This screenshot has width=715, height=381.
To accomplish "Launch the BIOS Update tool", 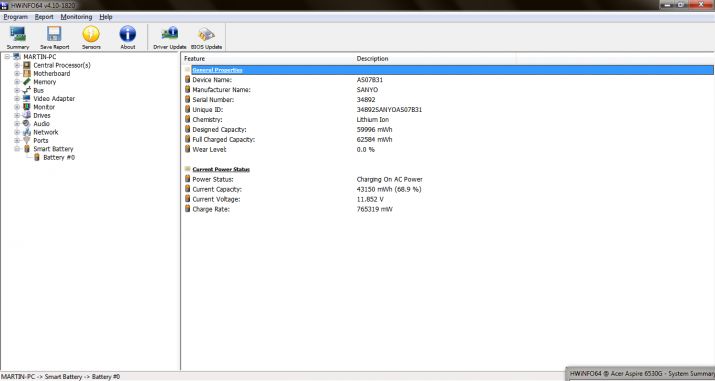I will click(206, 35).
